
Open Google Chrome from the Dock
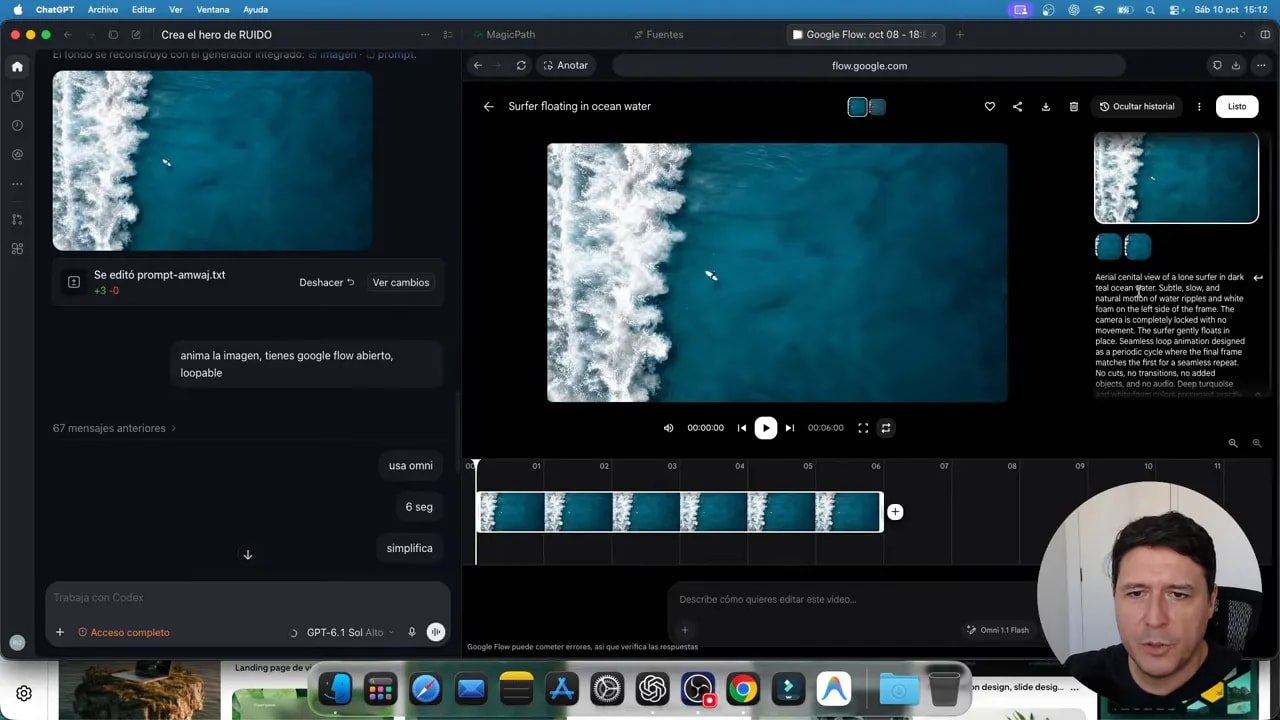742,689
